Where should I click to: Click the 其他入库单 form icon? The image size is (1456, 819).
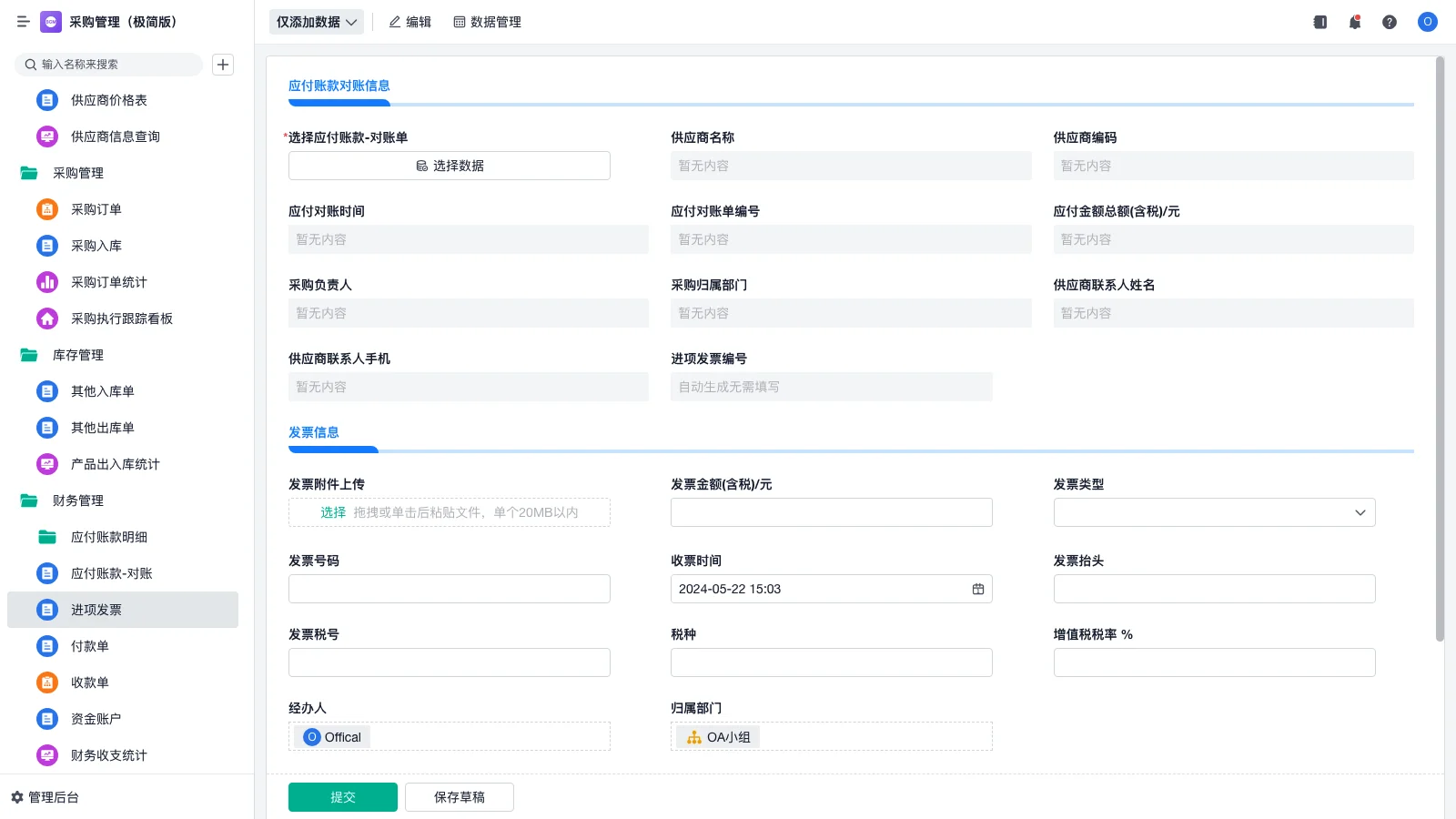(x=47, y=391)
